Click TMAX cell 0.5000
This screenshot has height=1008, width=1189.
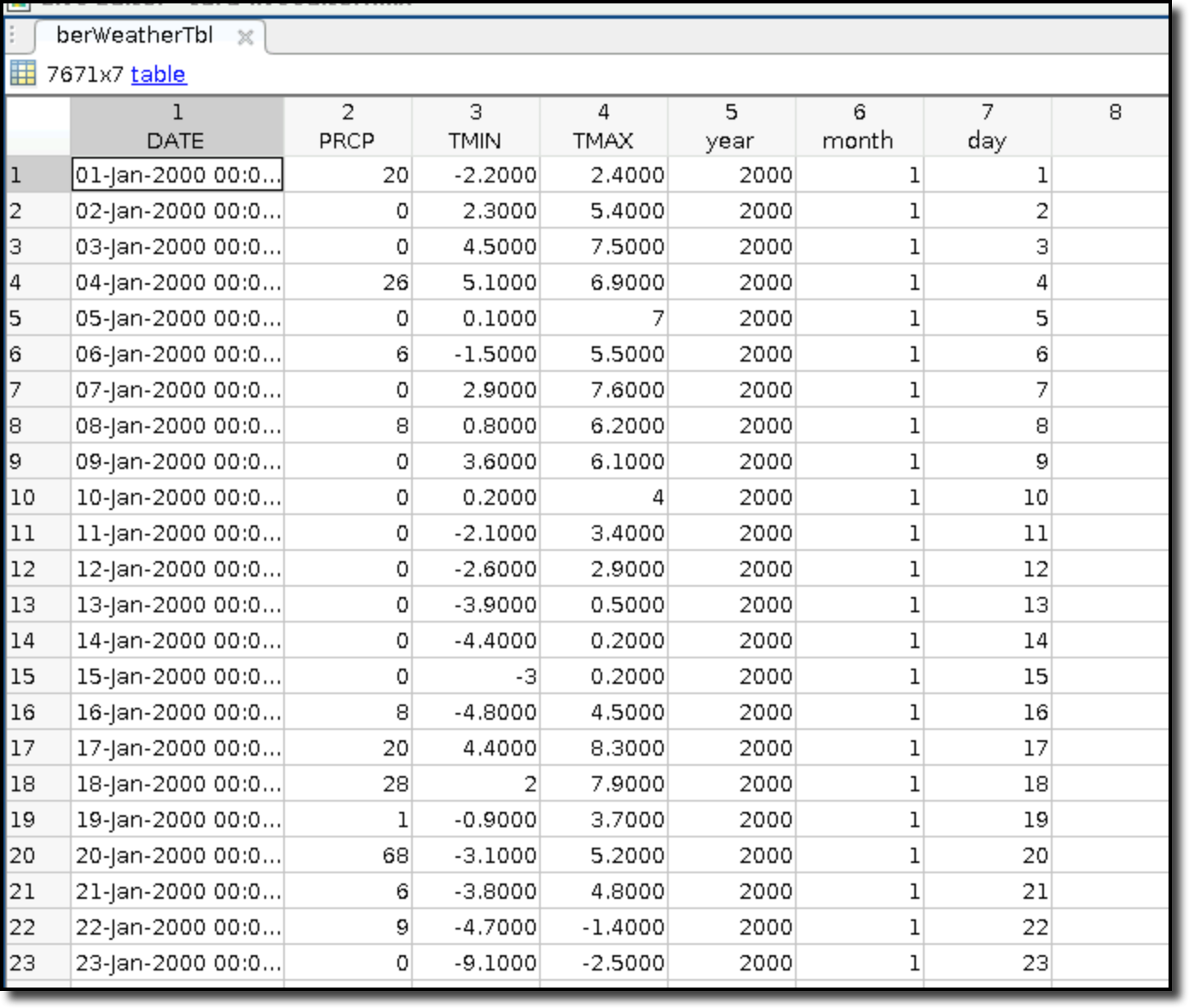click(x=604, y=605)
